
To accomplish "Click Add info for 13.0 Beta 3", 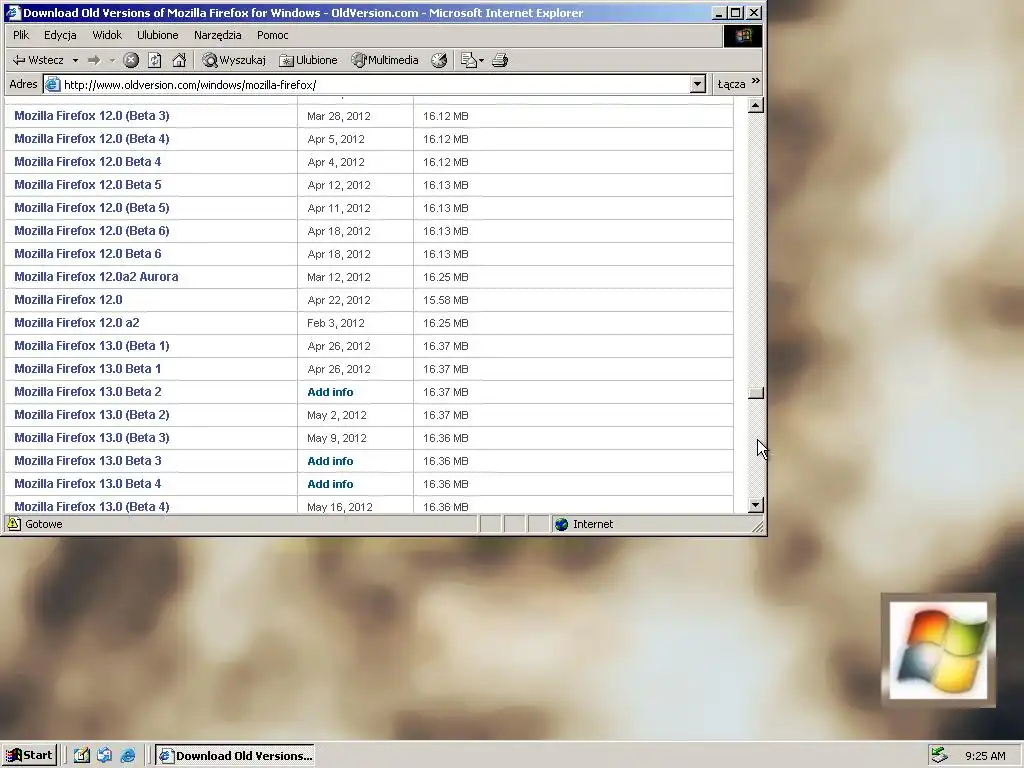I will pyautogui.click(x=330, y=461).
